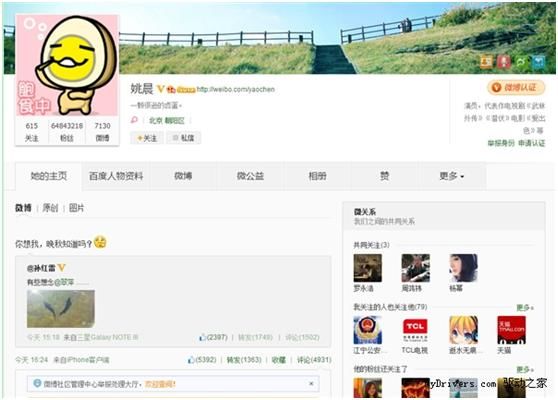Switch to the 赞 tab
Image resolution: width=558 pixels, height=400 pixels.
tap(385, 176)
